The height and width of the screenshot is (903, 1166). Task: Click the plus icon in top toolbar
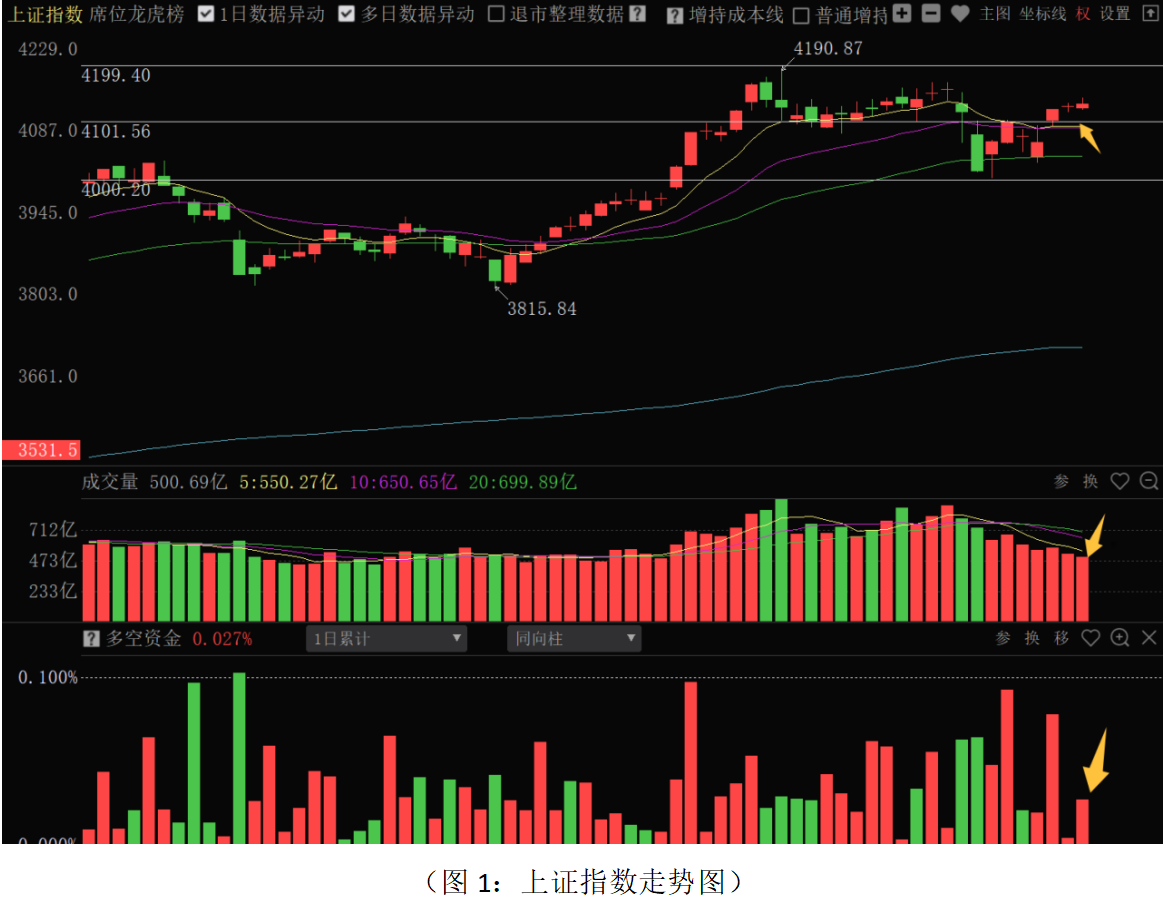click(902, 14)
